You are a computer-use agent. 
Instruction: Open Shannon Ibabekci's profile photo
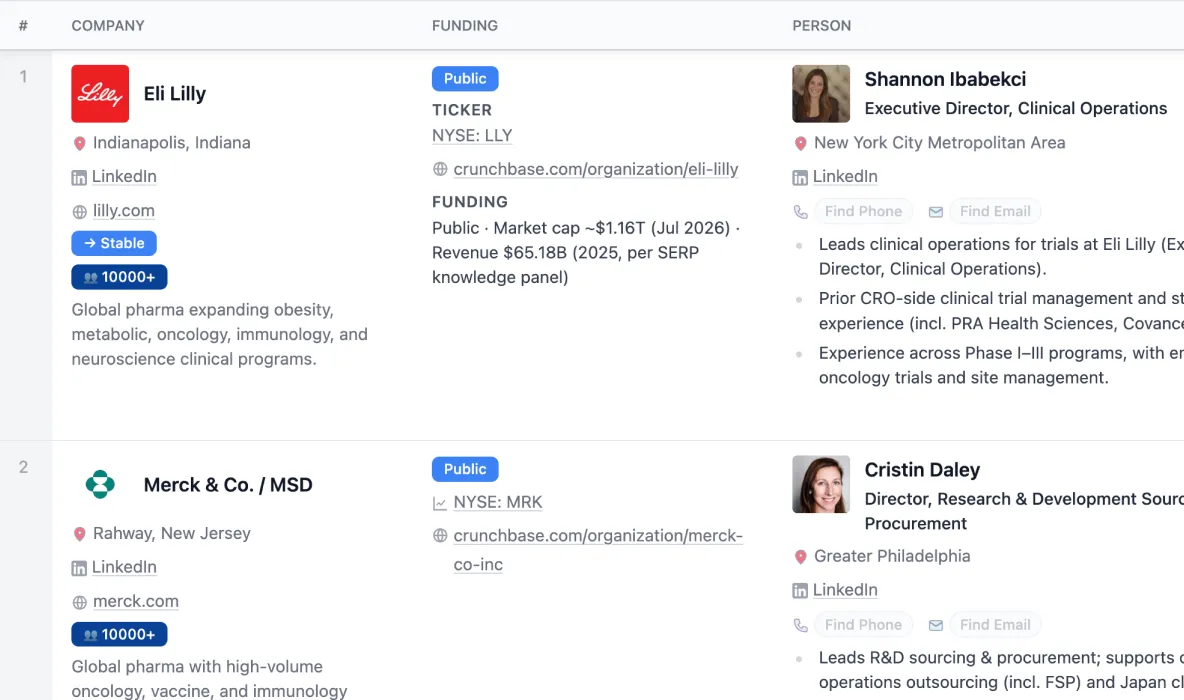[821, 94]
